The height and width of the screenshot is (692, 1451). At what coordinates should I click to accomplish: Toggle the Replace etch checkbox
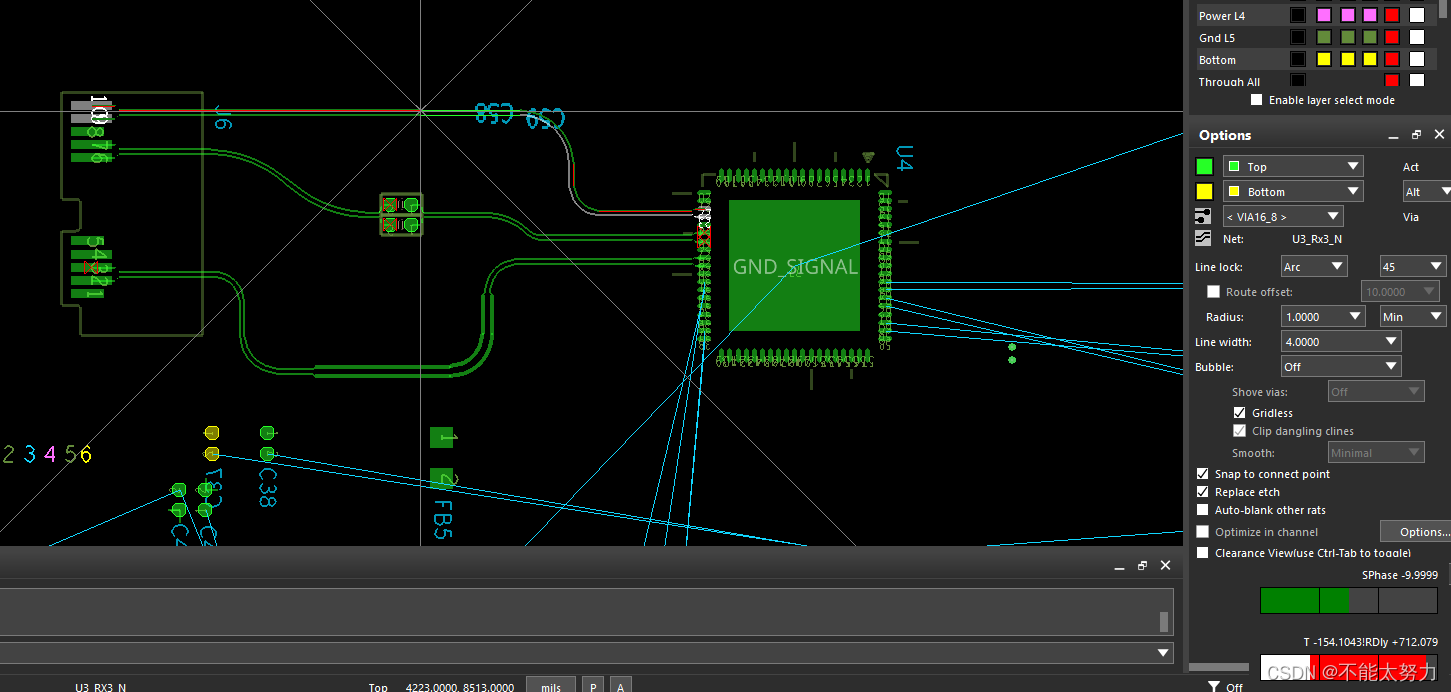pos(1203,492)
